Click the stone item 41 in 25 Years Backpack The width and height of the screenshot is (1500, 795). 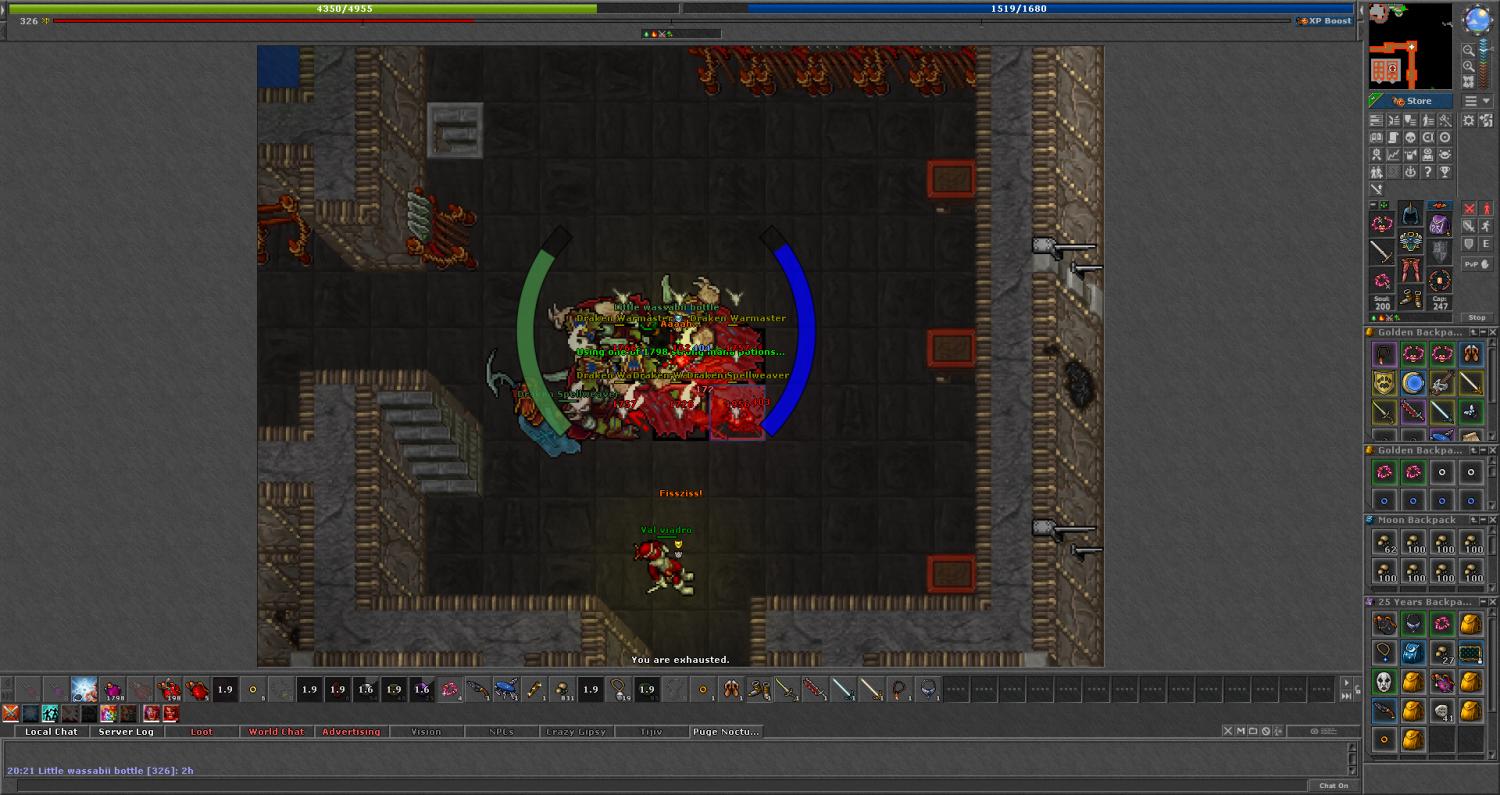tap(1441, 711)
